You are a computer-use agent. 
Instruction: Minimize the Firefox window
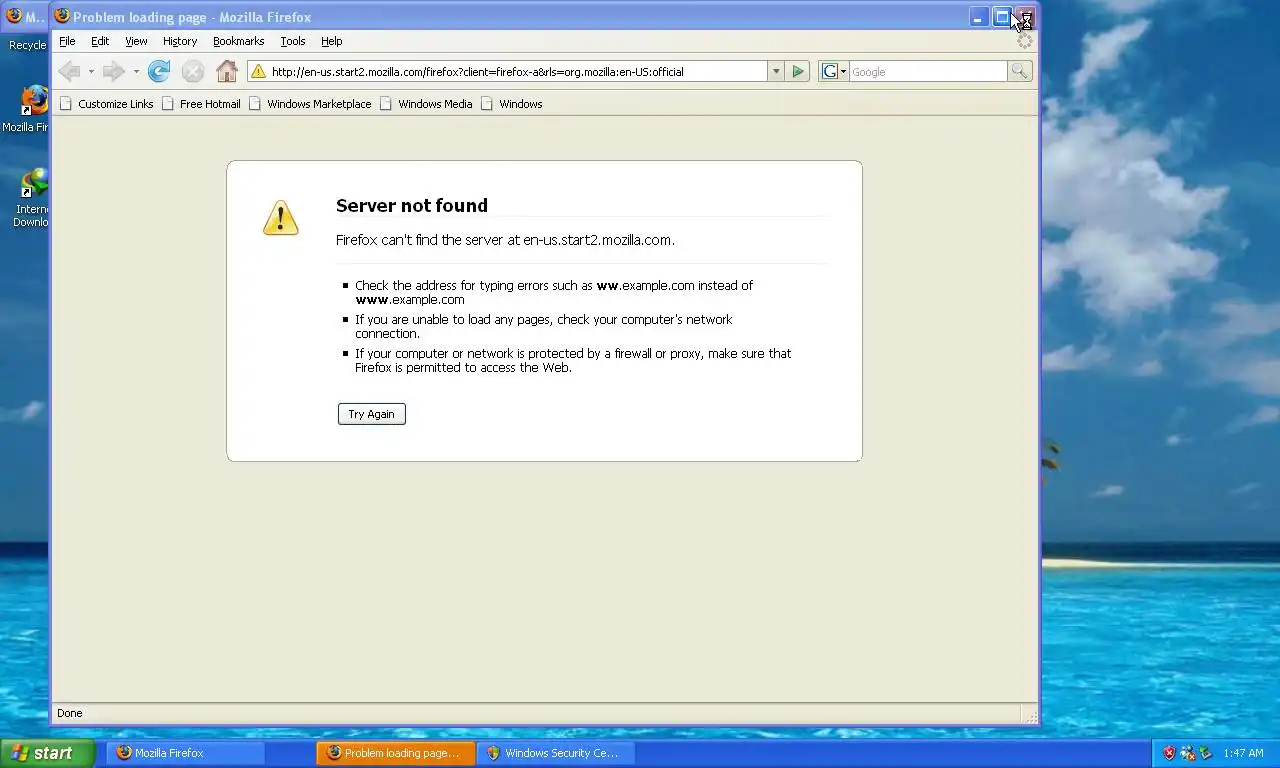(979, 17)
